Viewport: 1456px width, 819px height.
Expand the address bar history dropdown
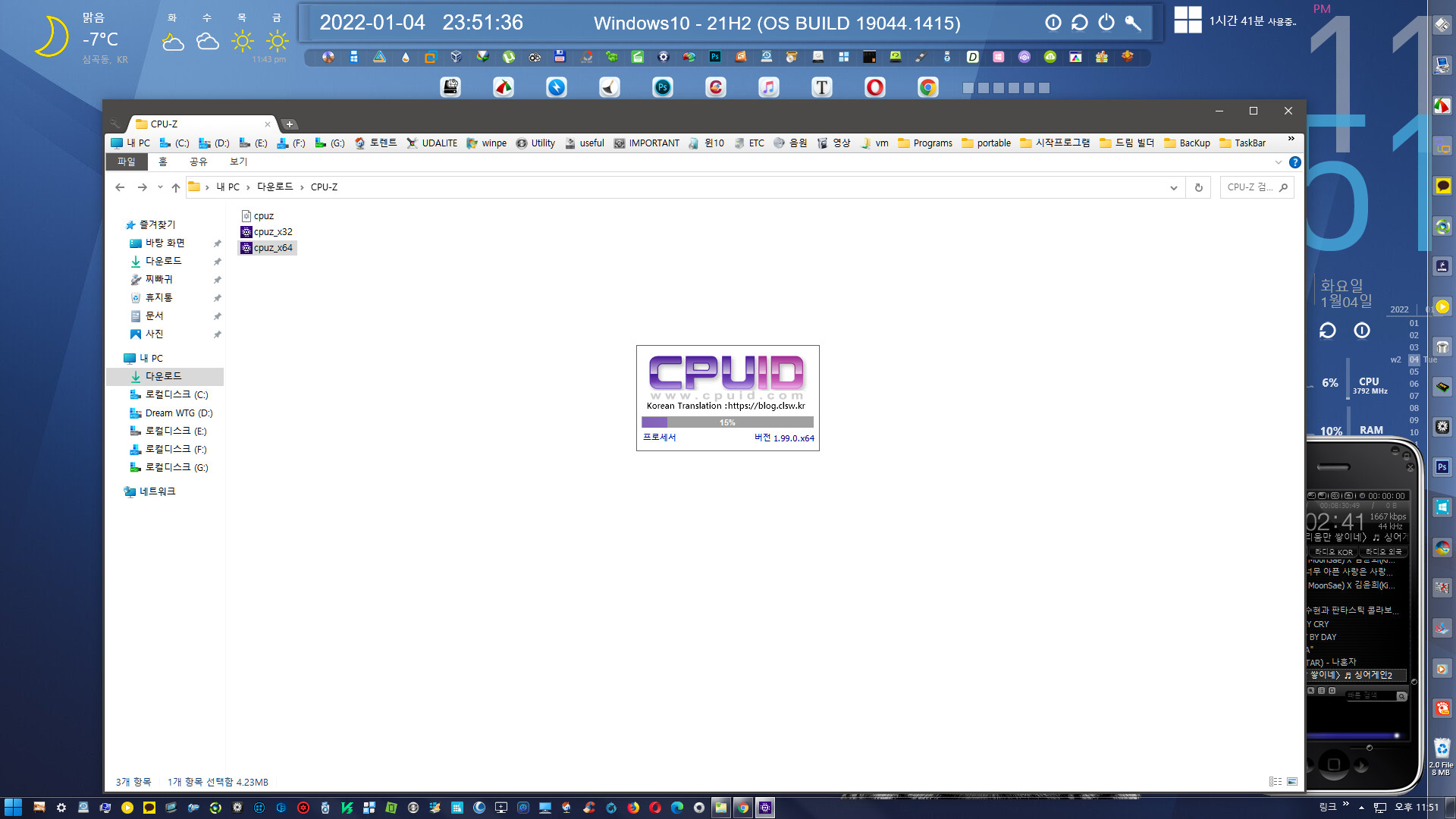pyautogui.click(x=1174, y=187)
